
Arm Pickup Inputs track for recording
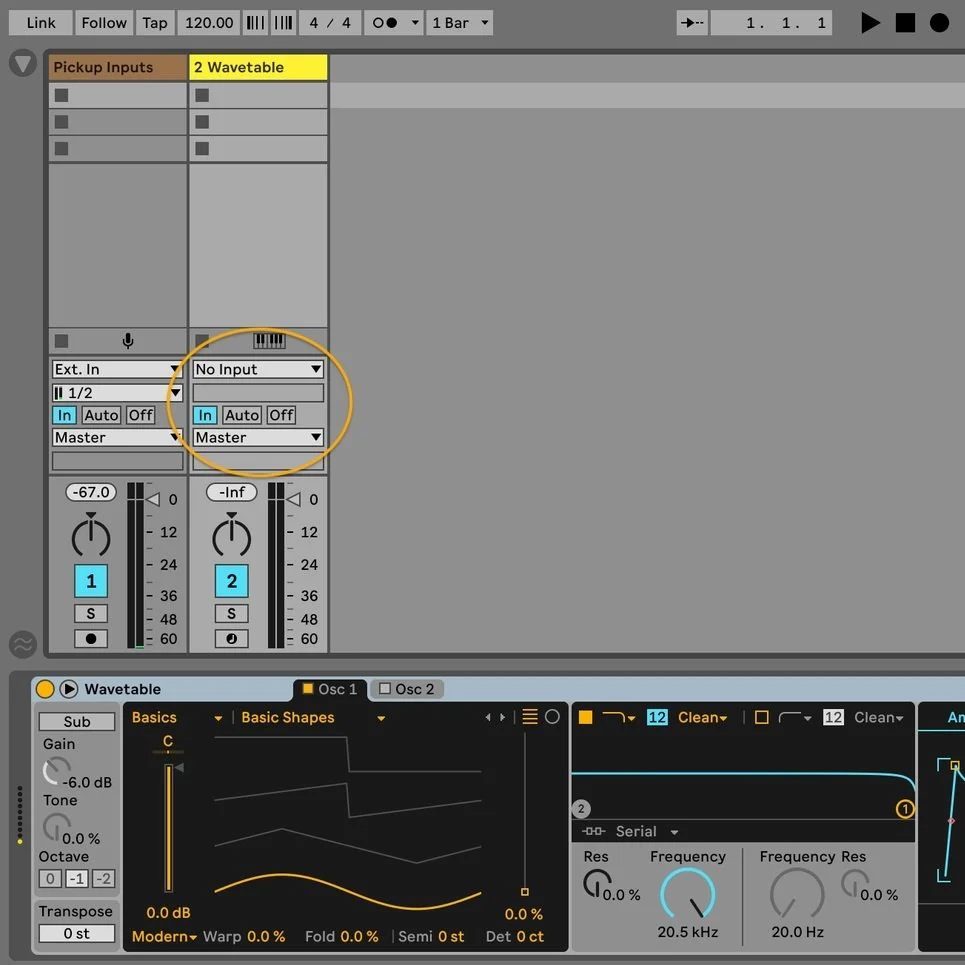pyautogui.click(x=91, y=638)
